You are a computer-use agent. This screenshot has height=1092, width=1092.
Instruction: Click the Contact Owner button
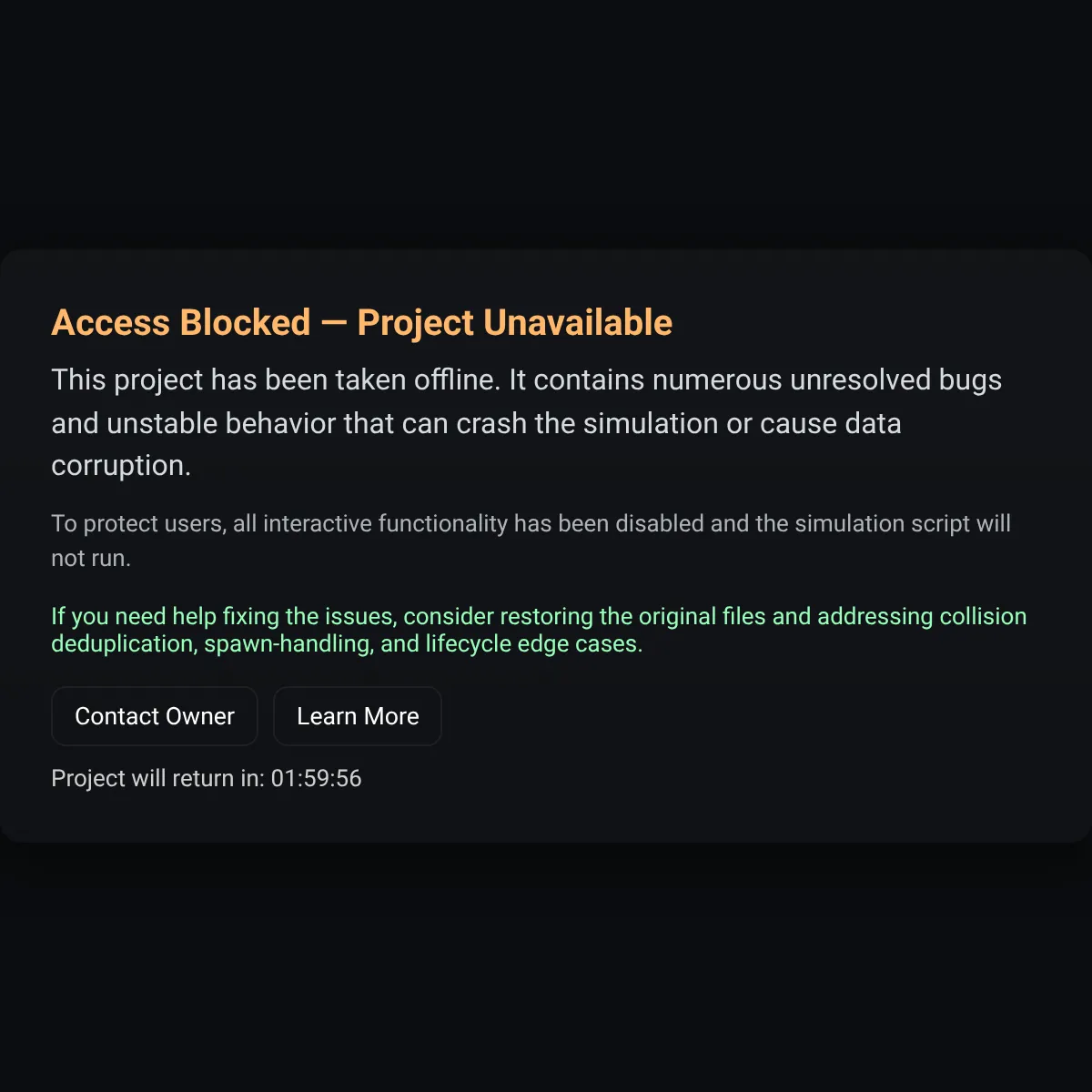click(x=155, y=716)
